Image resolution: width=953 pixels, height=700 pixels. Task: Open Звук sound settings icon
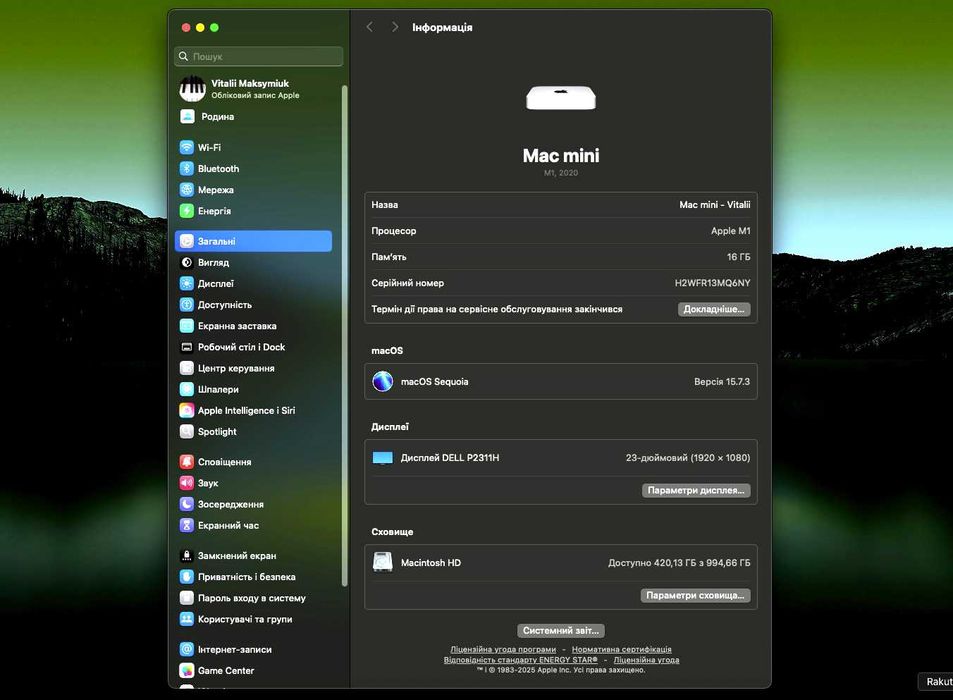[187, 483]
